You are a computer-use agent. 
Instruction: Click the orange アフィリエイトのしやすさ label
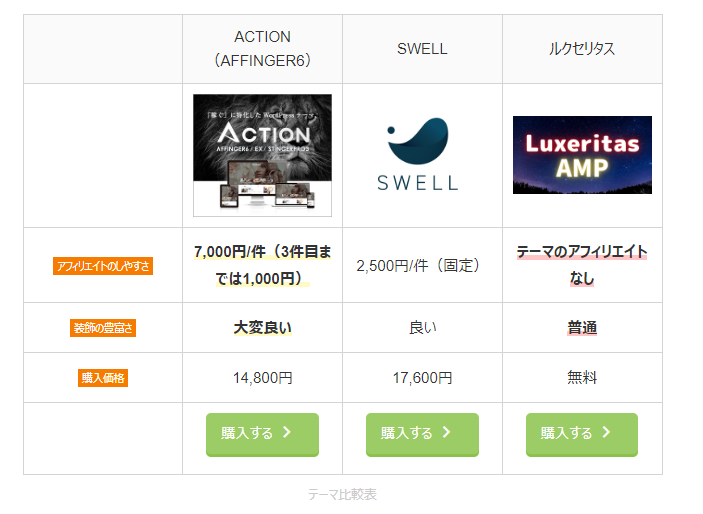coord(103,266)
